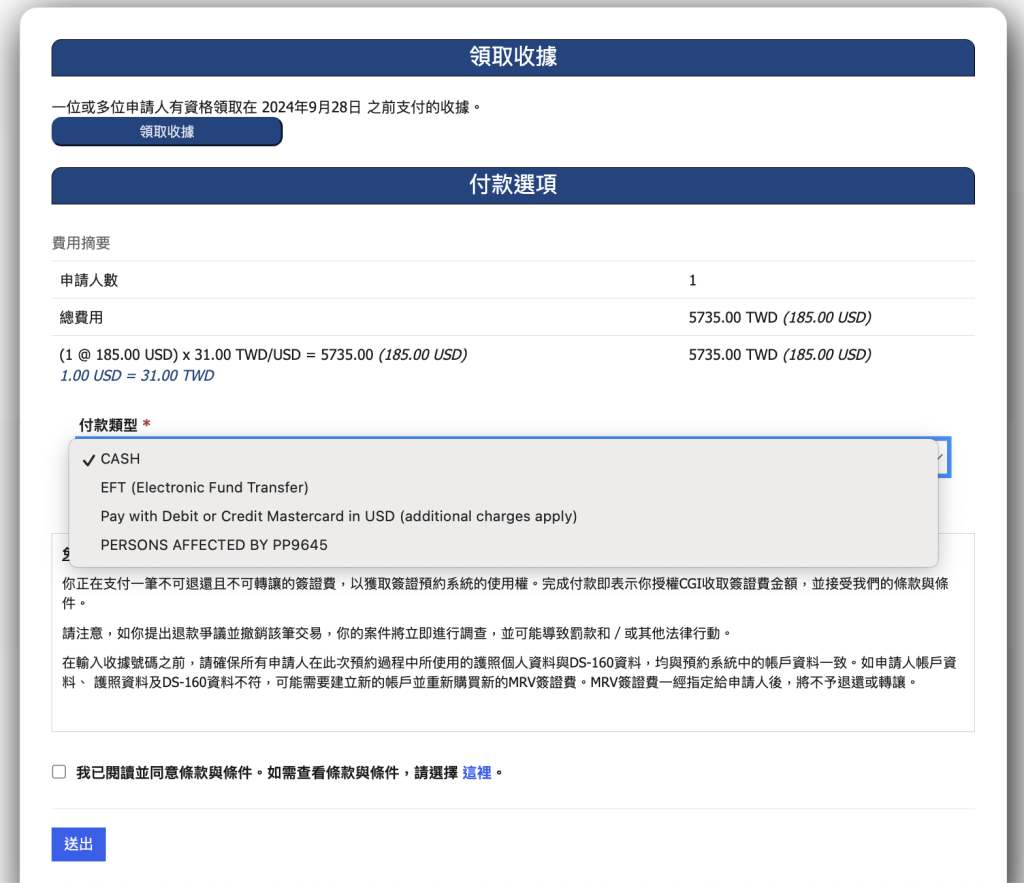Click the 1.00 USD = 31.00 TWD rate text
Image resolution: width=1024 pixels, height=883 pixels.
point(137,376)
